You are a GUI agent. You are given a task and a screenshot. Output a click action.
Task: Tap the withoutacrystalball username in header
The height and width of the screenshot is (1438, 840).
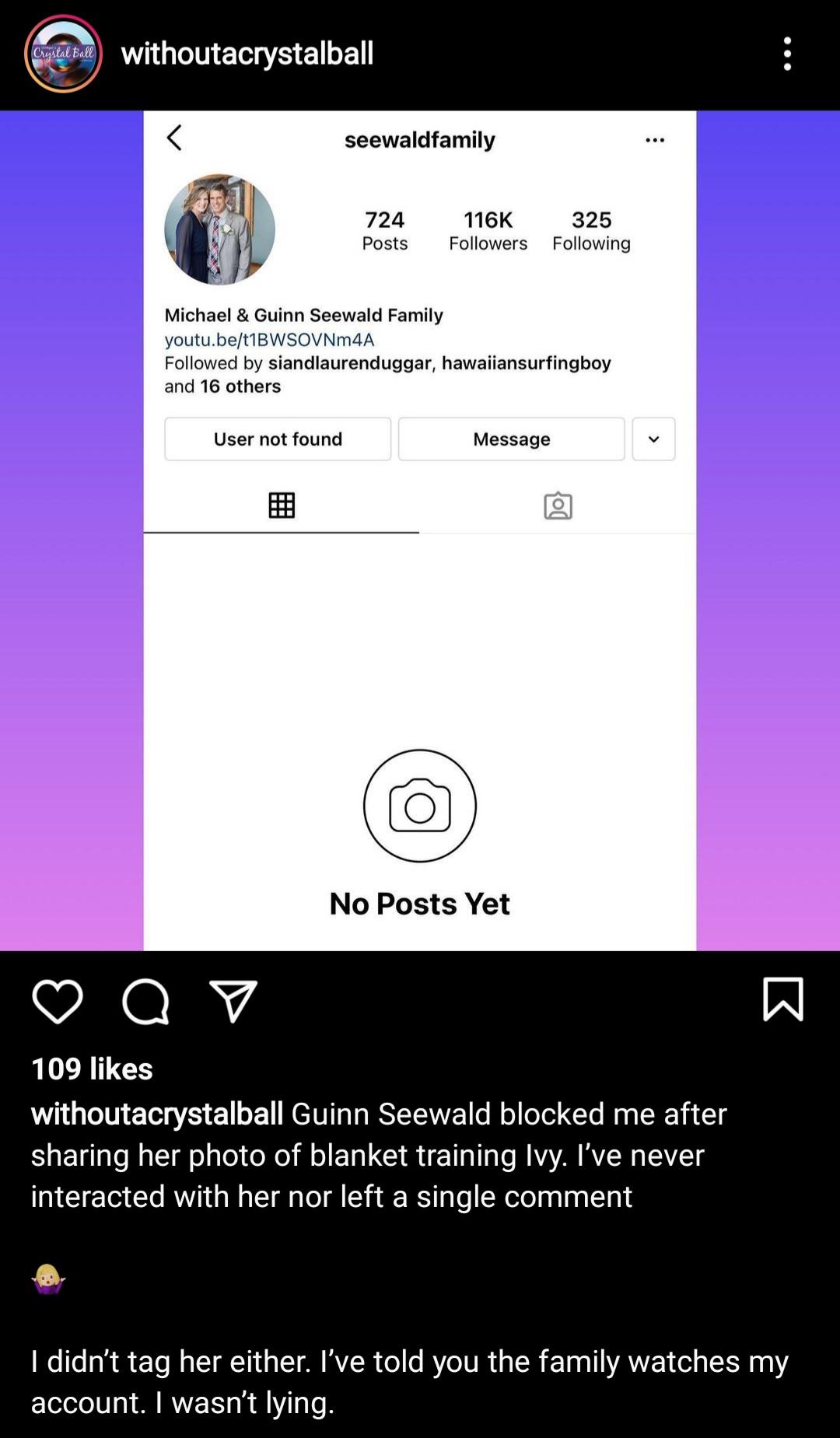coord(247,54)
